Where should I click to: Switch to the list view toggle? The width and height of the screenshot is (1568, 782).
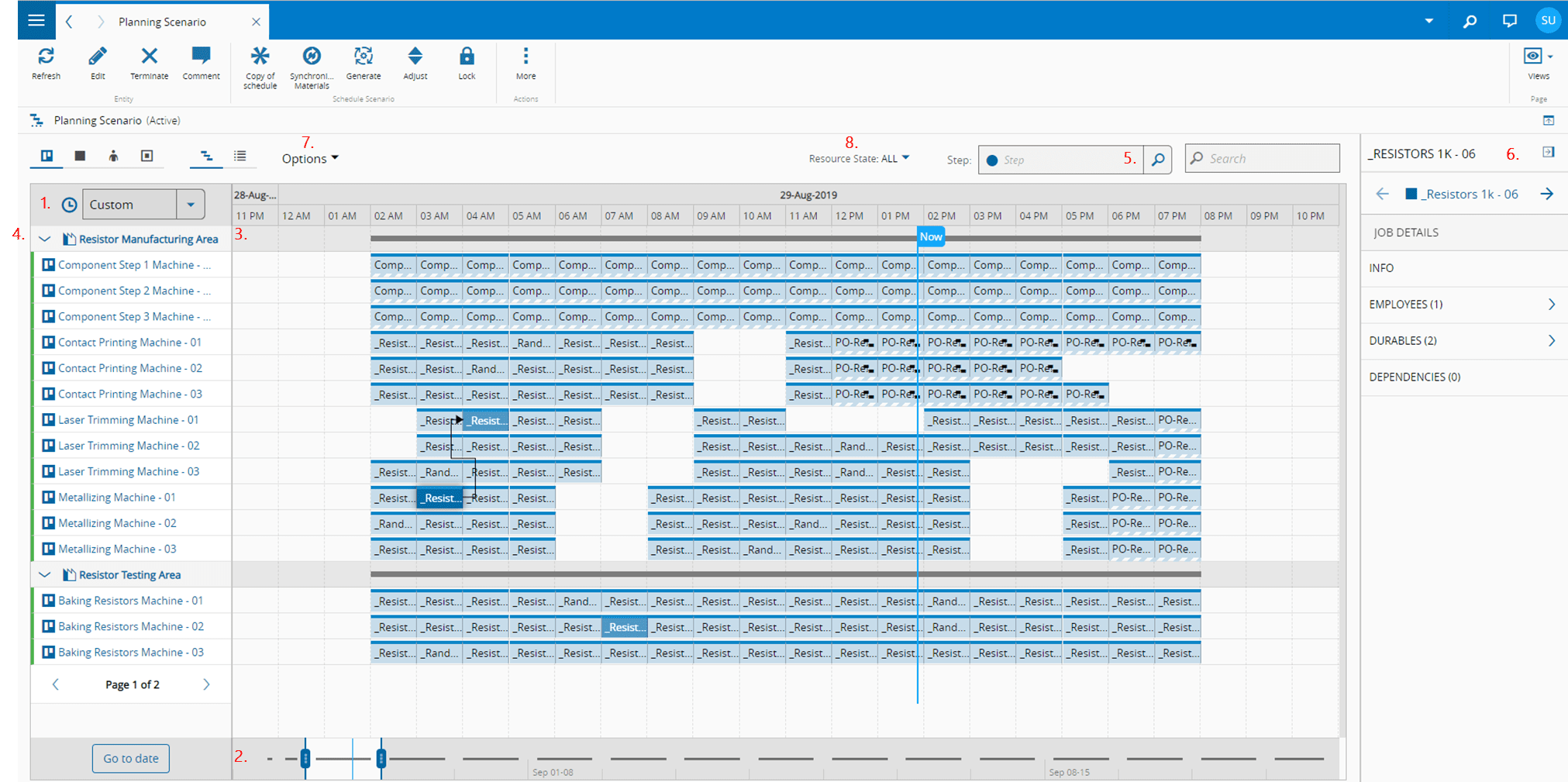[240, 157]
